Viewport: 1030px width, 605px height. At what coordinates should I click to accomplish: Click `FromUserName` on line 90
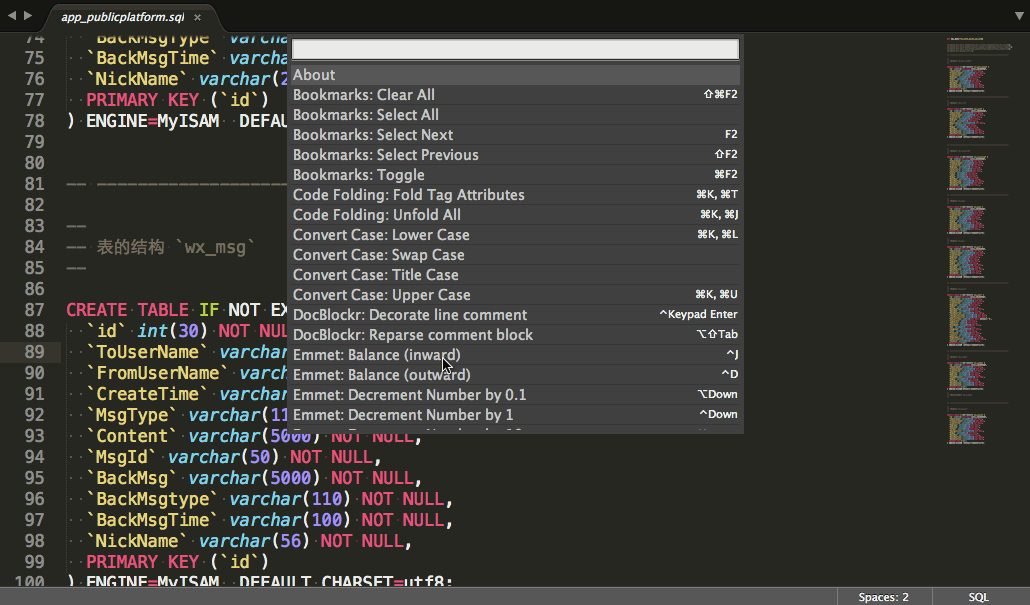tap(158, 373)
